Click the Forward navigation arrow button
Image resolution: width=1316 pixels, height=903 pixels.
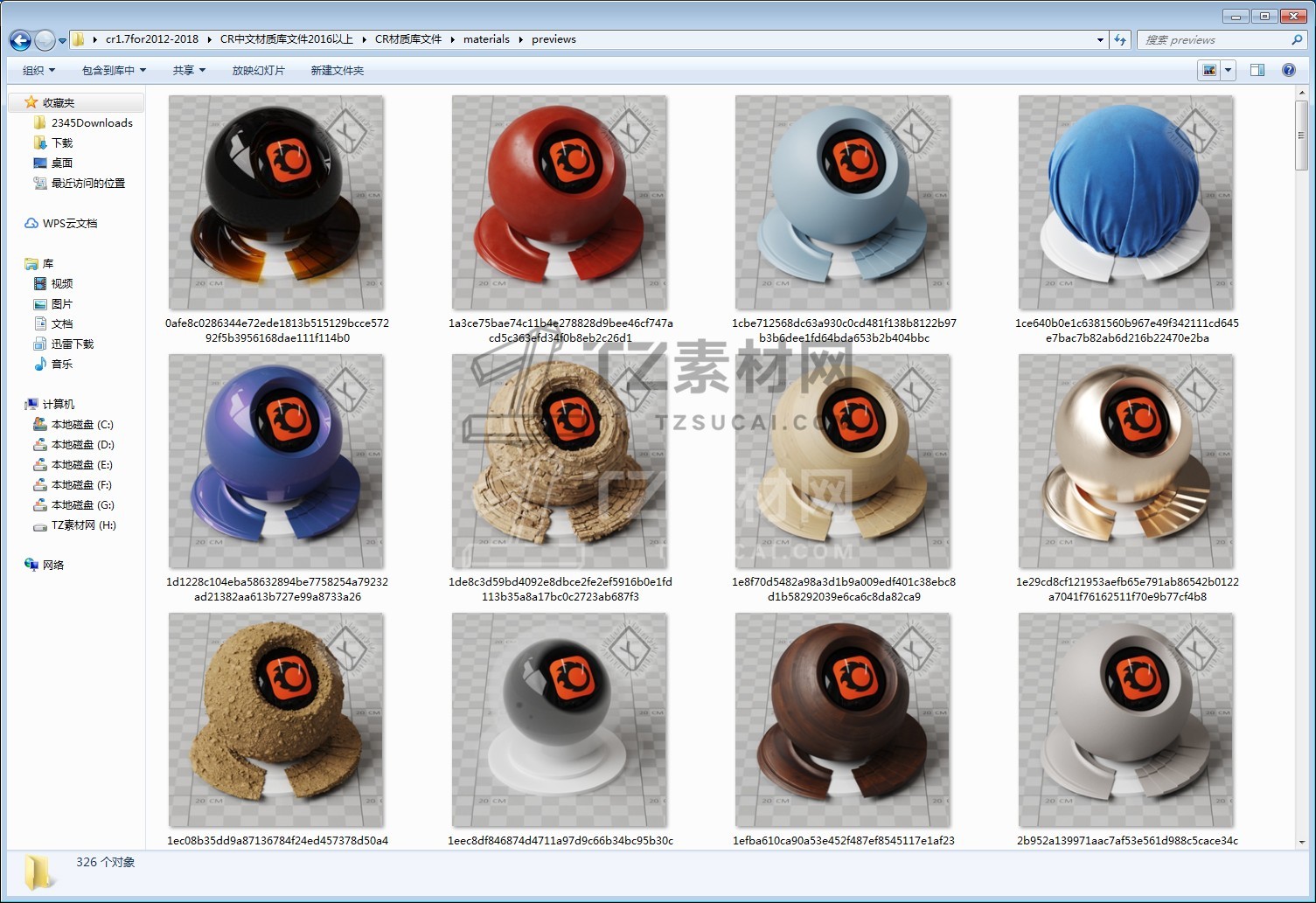point(45,40)
